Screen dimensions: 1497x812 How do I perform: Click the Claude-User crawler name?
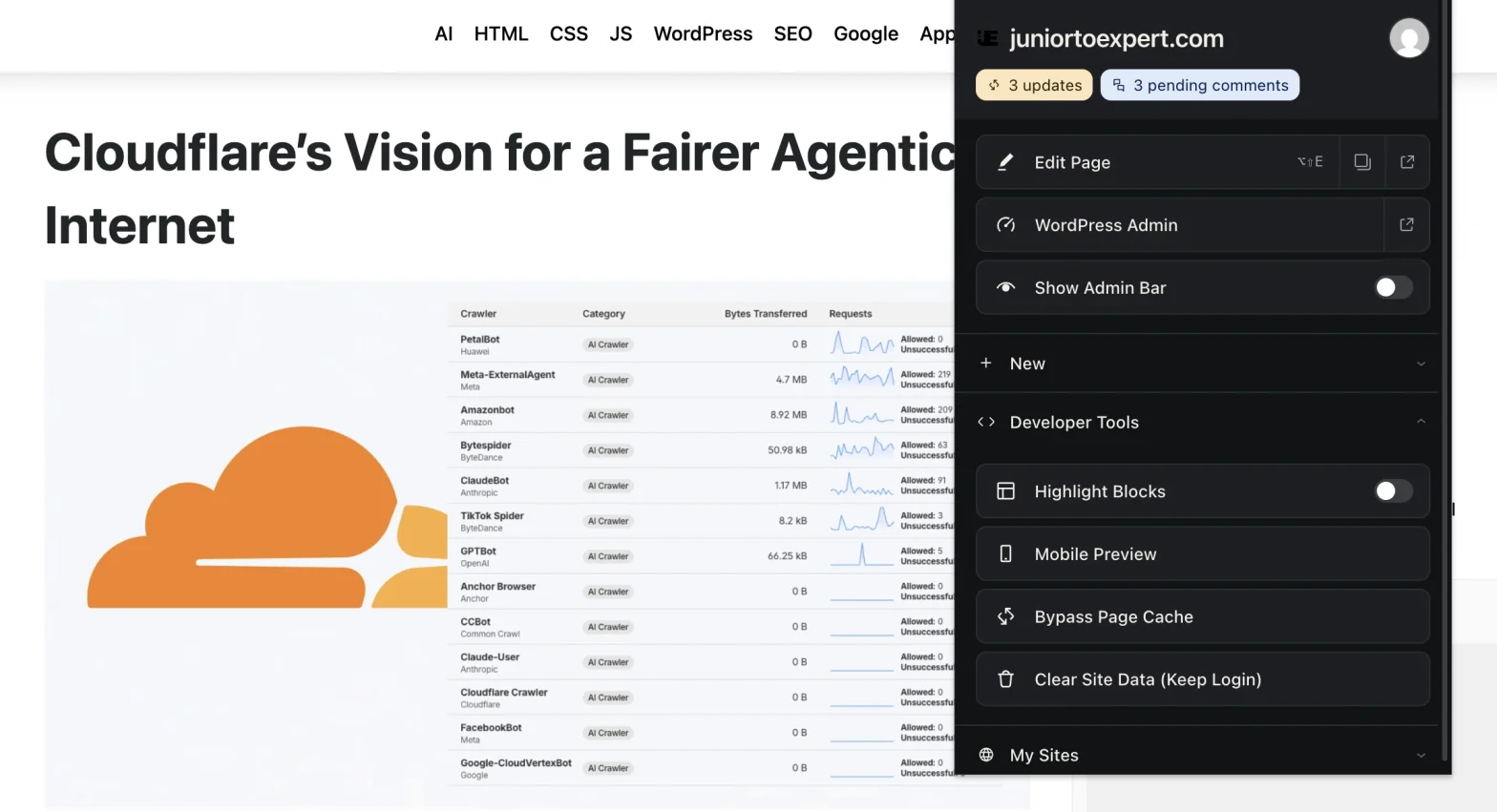tap(490, 657)
